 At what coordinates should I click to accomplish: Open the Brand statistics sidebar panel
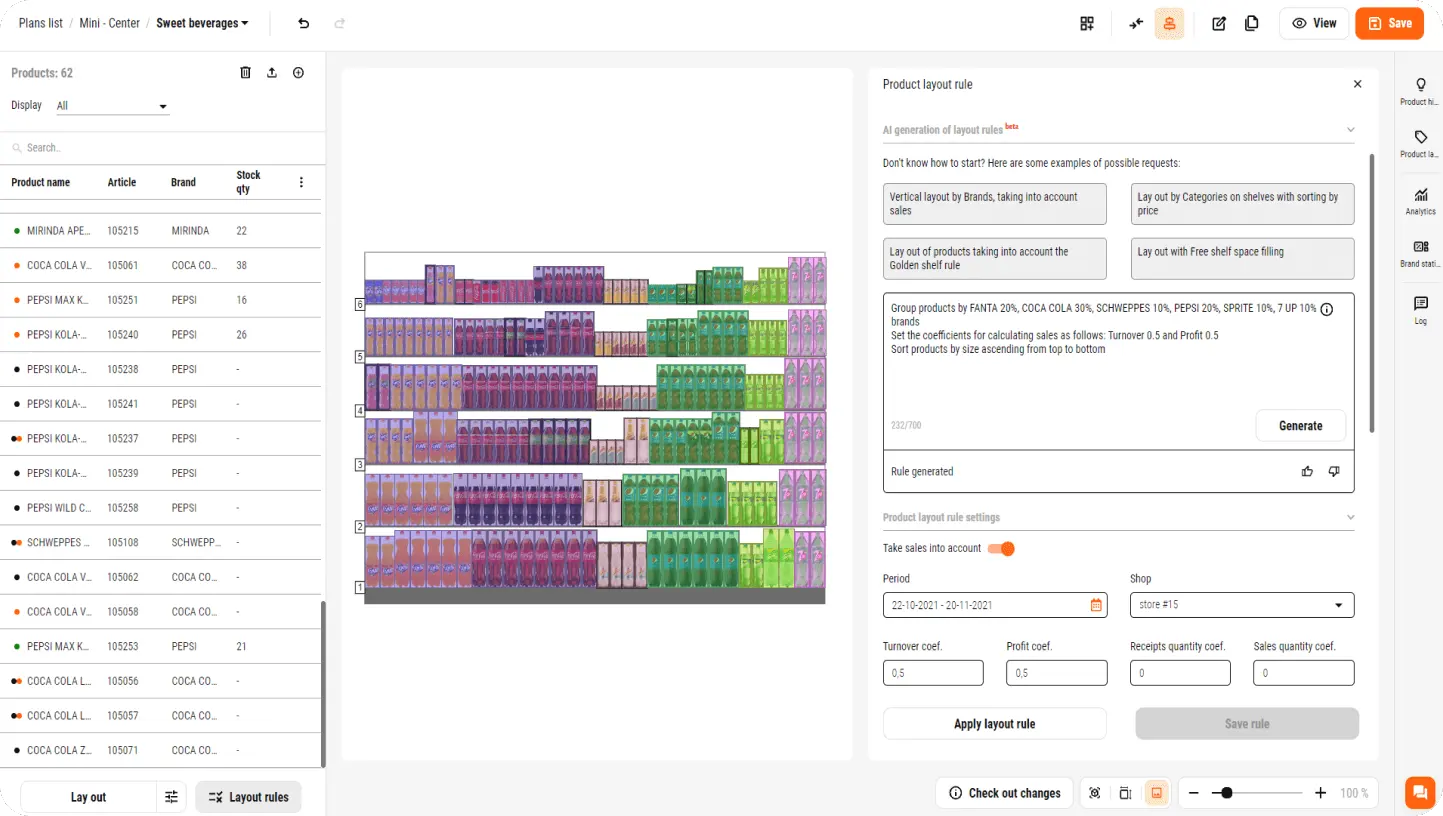point(1420,253)
